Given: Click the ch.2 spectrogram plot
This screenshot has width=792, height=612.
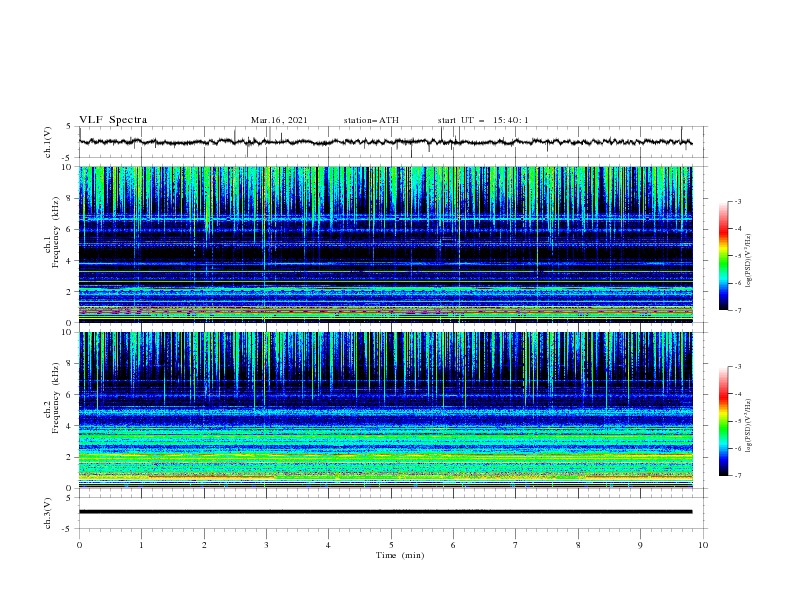Looking at the screenshot, I should [x=386, y=410].
